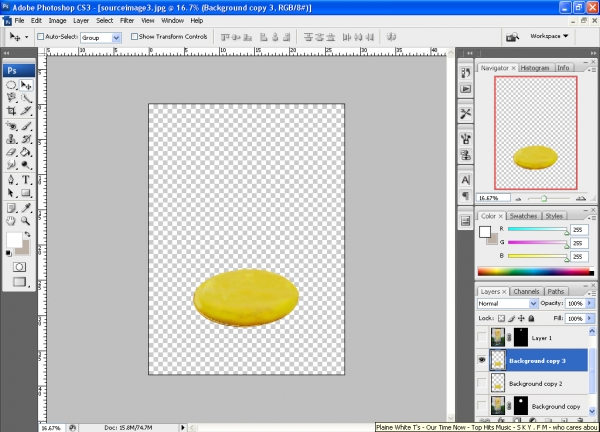The image size is (600, 432).
Task: Open the Fill slider arrow
Action: (x=590, y=318)
